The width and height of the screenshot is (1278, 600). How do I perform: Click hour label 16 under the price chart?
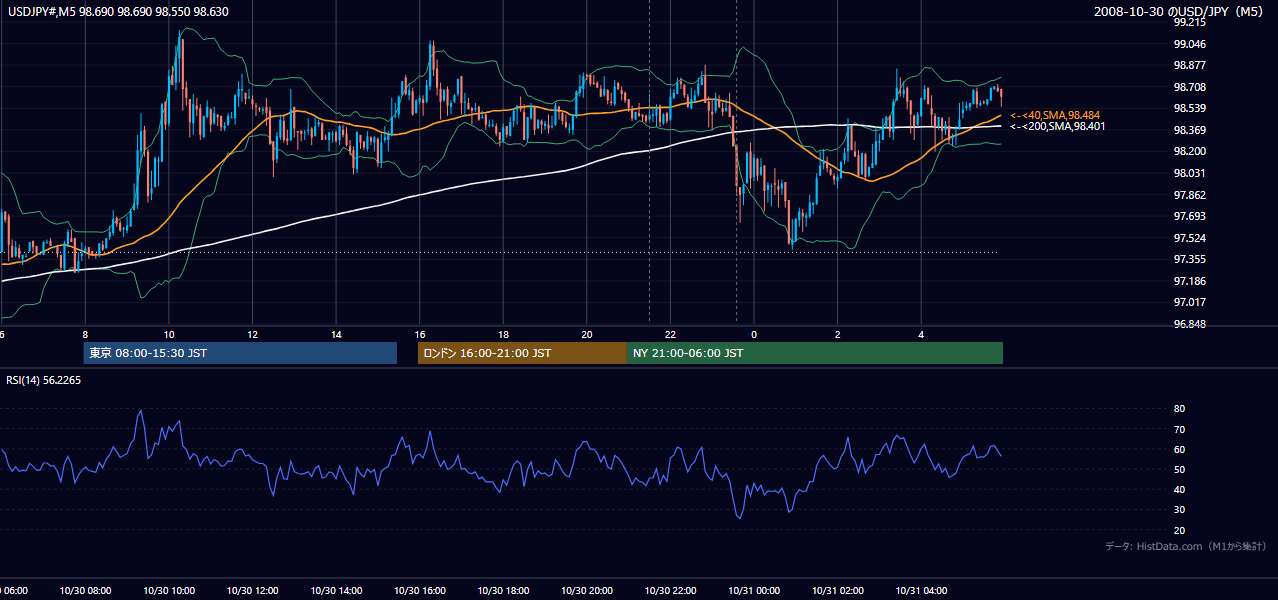pos(420,334)
